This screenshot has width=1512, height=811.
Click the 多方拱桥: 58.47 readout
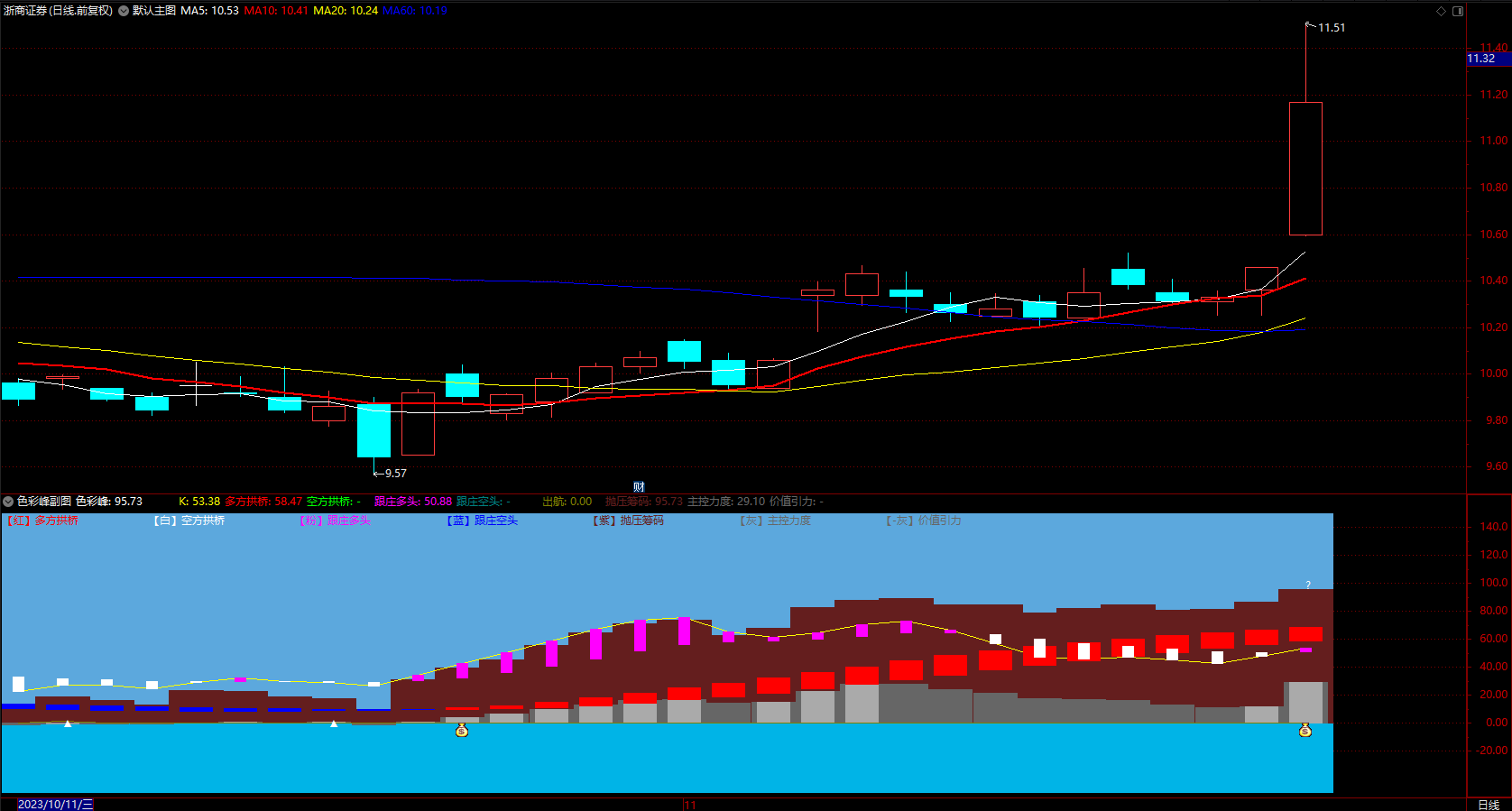click(263, 502)
